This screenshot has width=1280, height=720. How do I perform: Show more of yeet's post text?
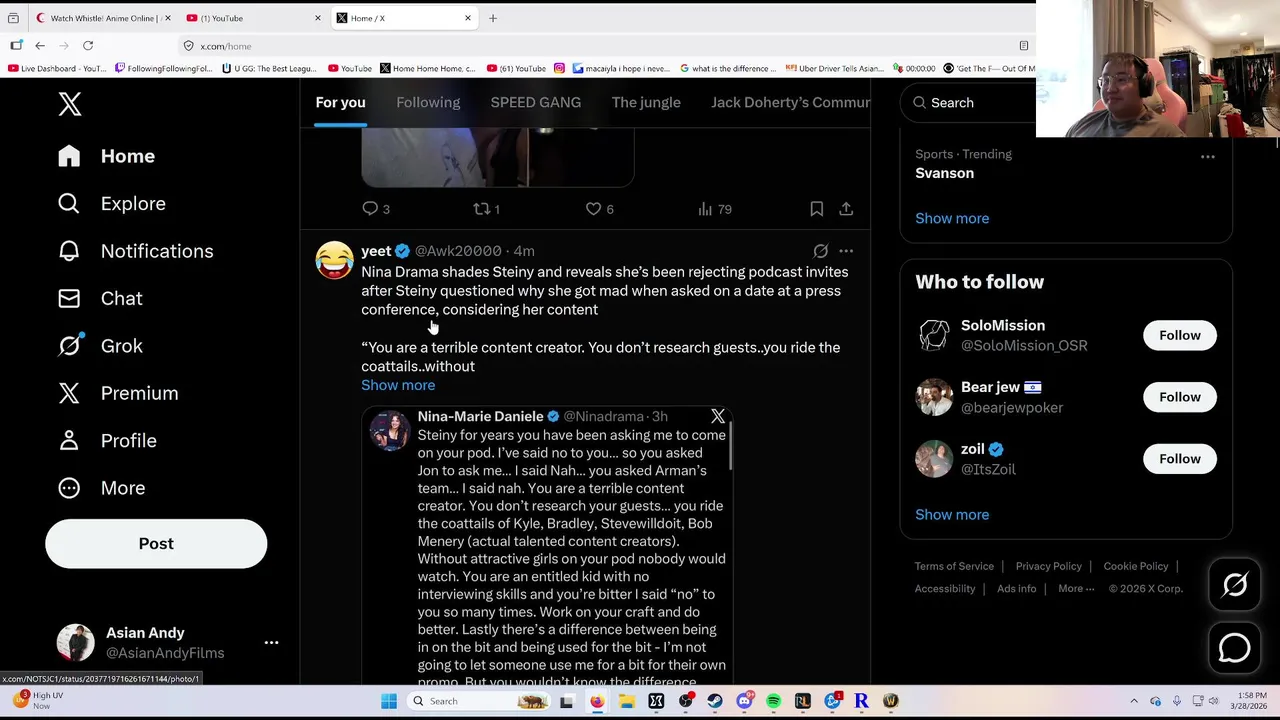click(398, 385)
